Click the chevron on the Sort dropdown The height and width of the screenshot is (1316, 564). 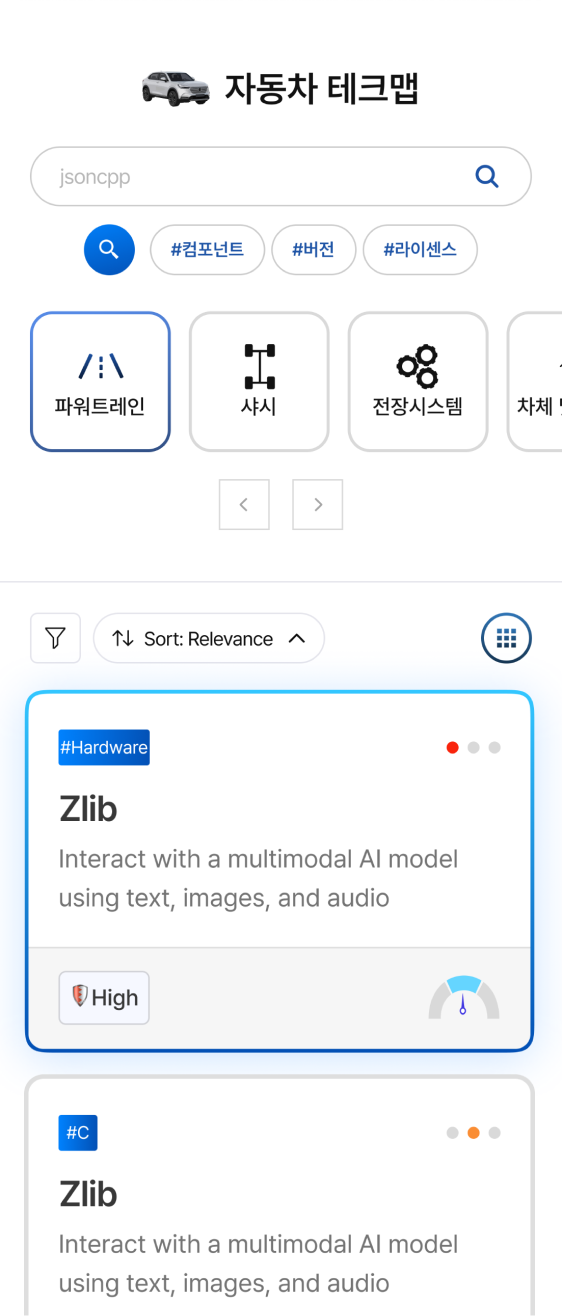tap(297, 638)
